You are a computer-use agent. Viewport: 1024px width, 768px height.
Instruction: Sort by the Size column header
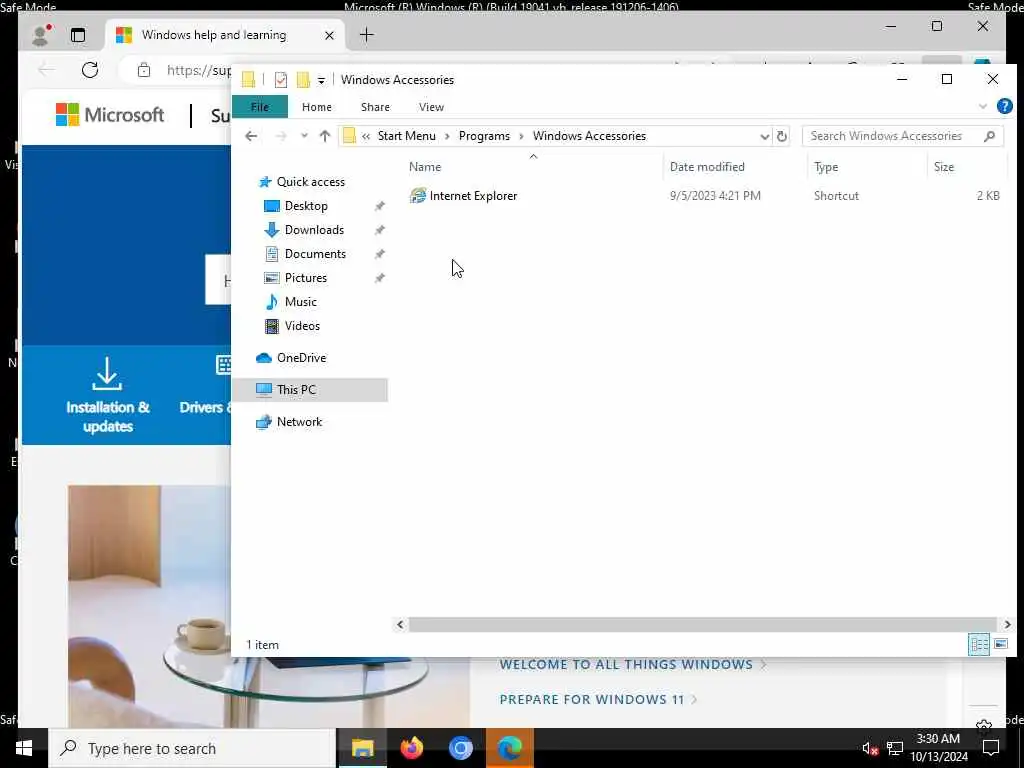944,167
